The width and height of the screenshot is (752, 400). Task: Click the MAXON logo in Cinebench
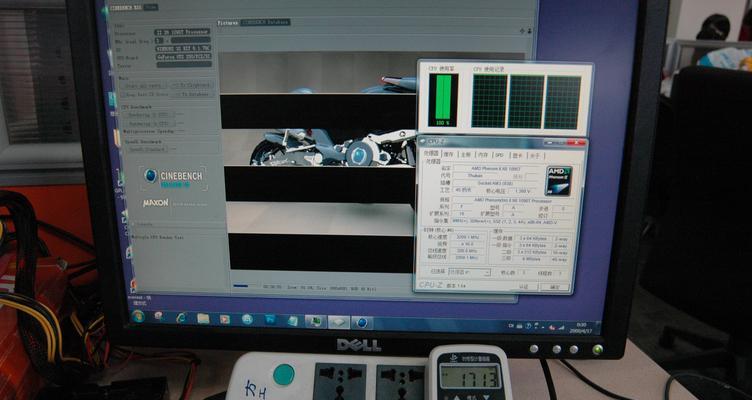[x=156, y=202]
